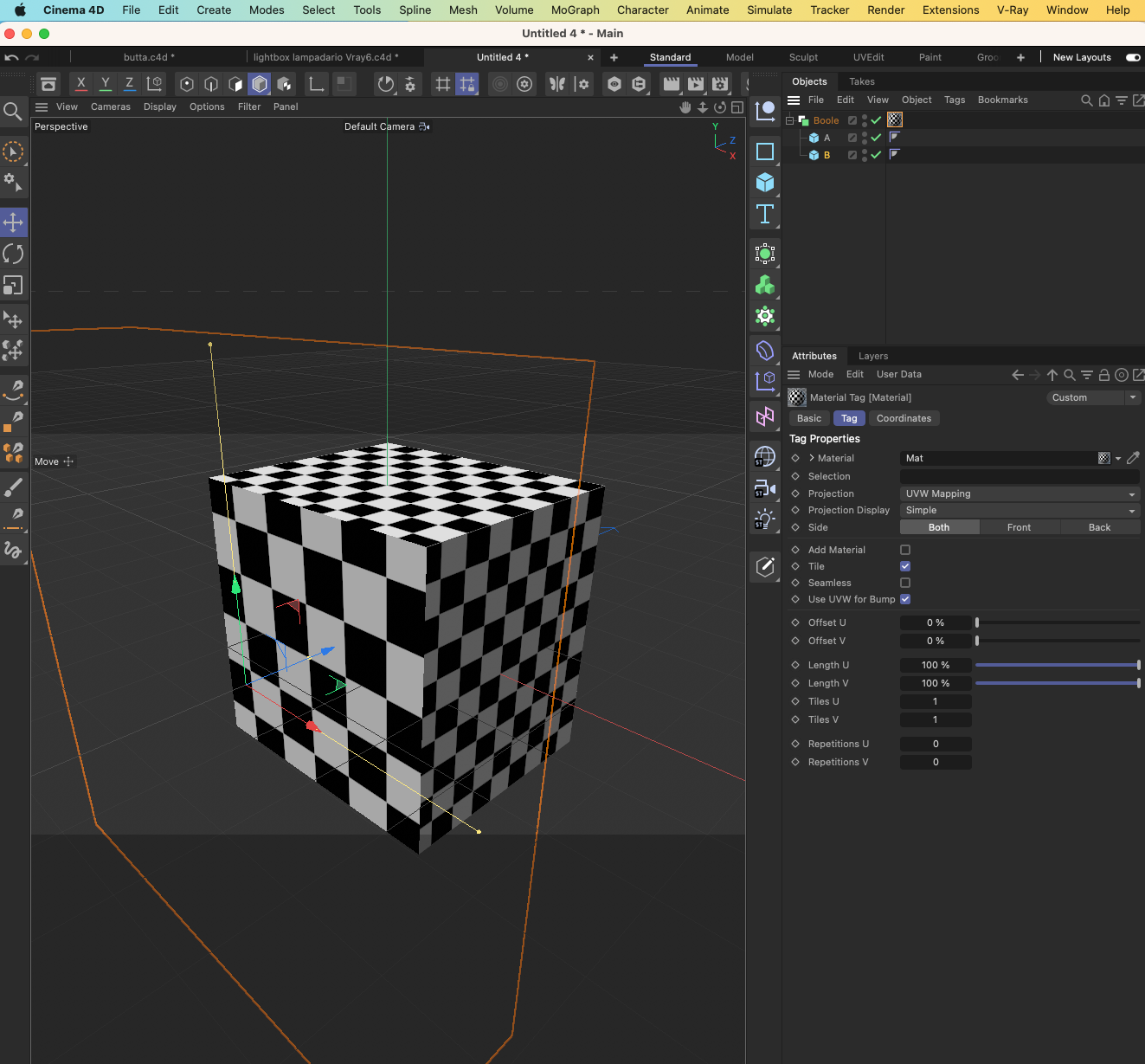Select Front for the material Side

[x=1019, y=527]
